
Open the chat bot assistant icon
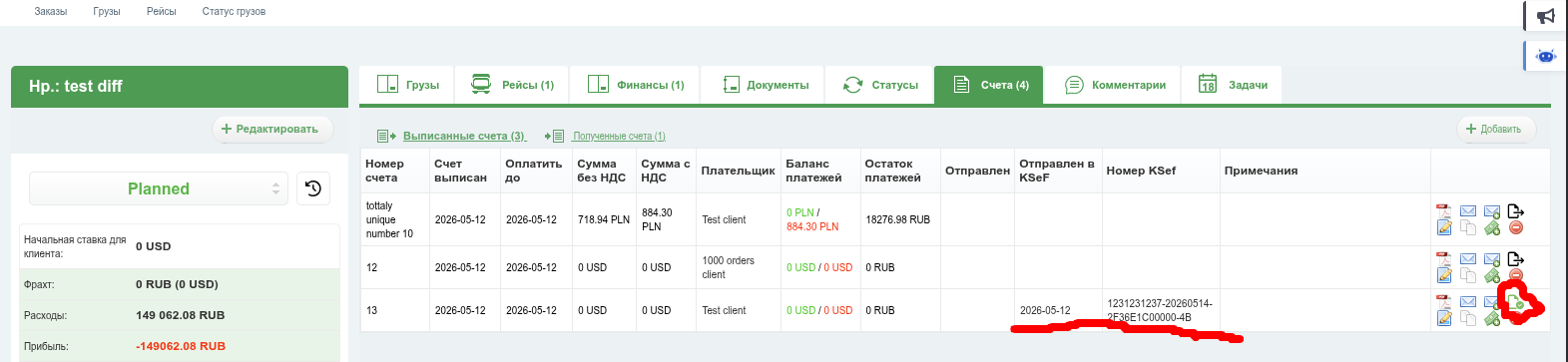click(1545, 56)
